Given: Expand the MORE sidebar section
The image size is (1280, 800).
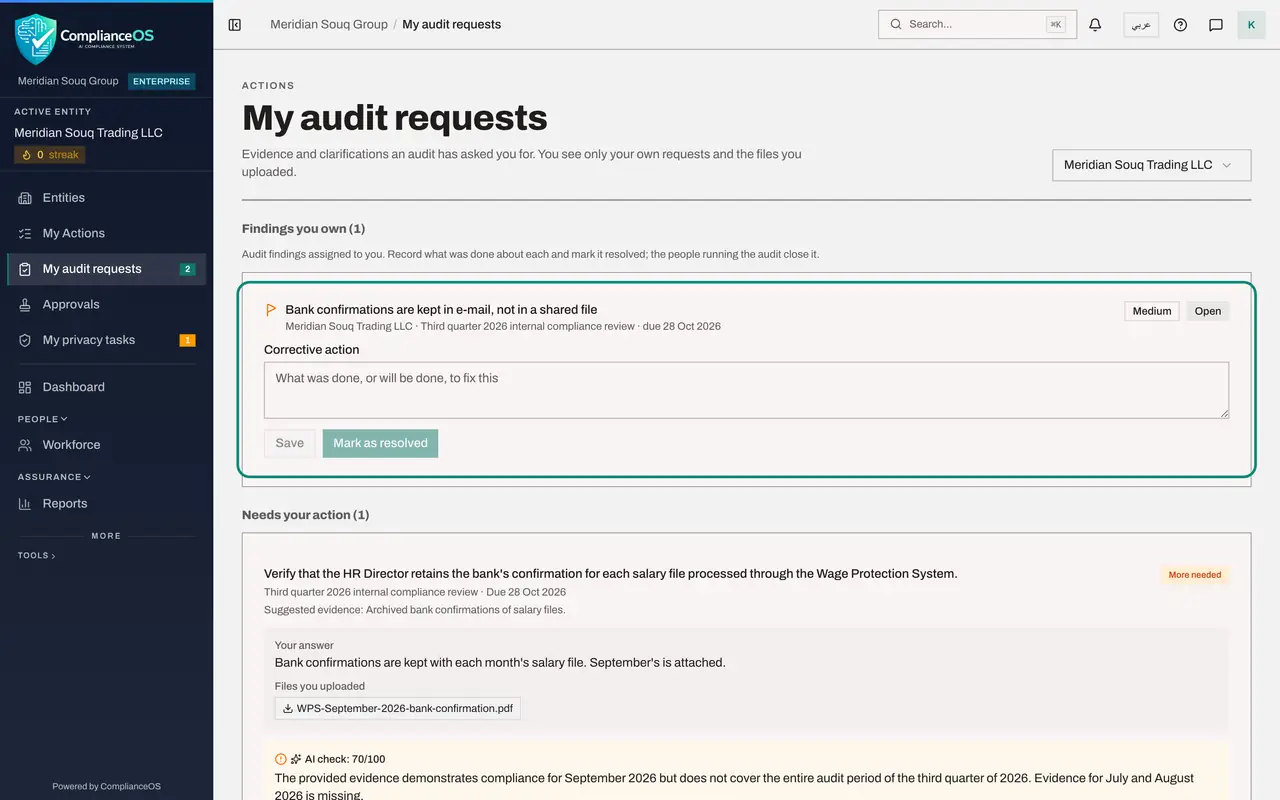Looking at the screenshot, I should pyautogui.click(x=106, y=536).
